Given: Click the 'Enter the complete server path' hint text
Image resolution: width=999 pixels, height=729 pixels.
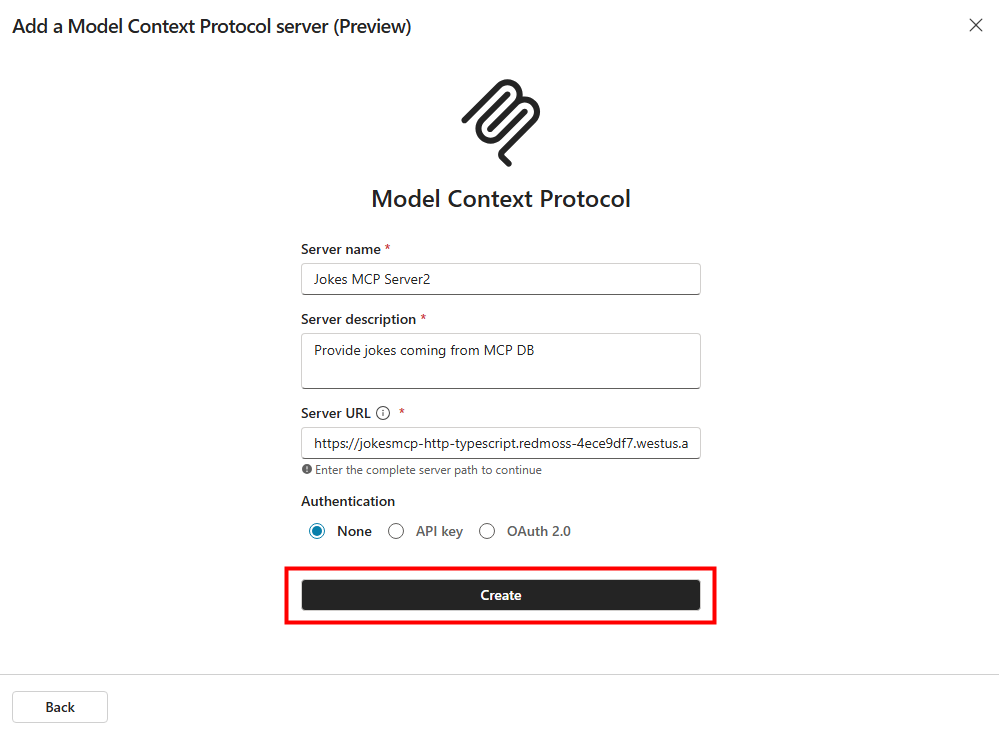Looking at the screenshot, I should [x=428, y=470].
